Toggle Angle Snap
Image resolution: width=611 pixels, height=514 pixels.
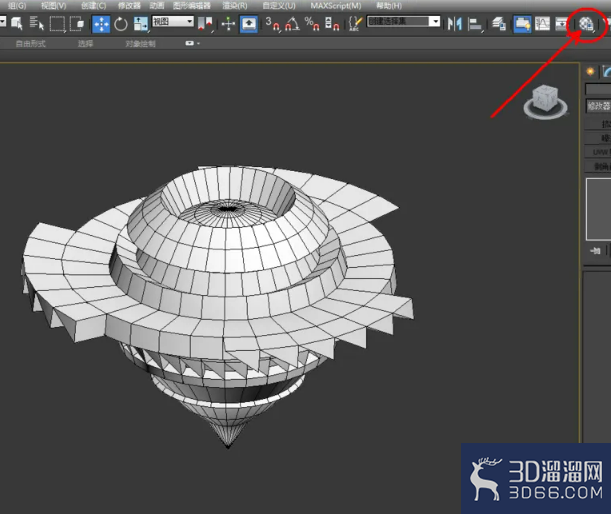pyautogui.click(x=292, y=24)
